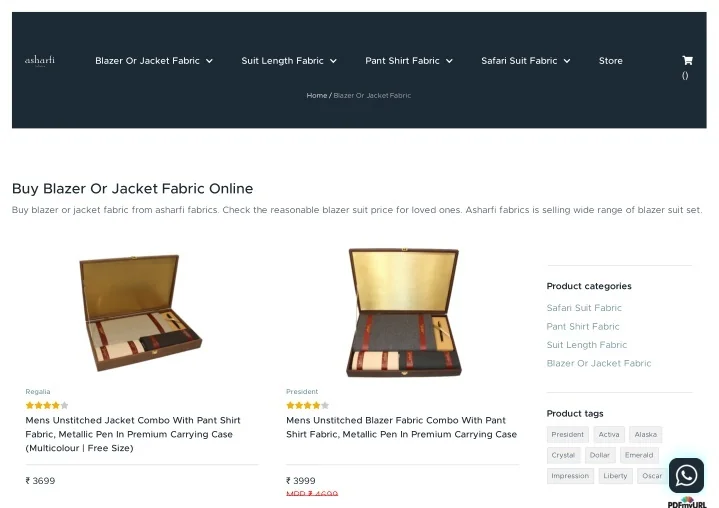719x508 pixels.
Task: Open Pant Shirt Fabric dropdown menu
Action: pos(409,61)
